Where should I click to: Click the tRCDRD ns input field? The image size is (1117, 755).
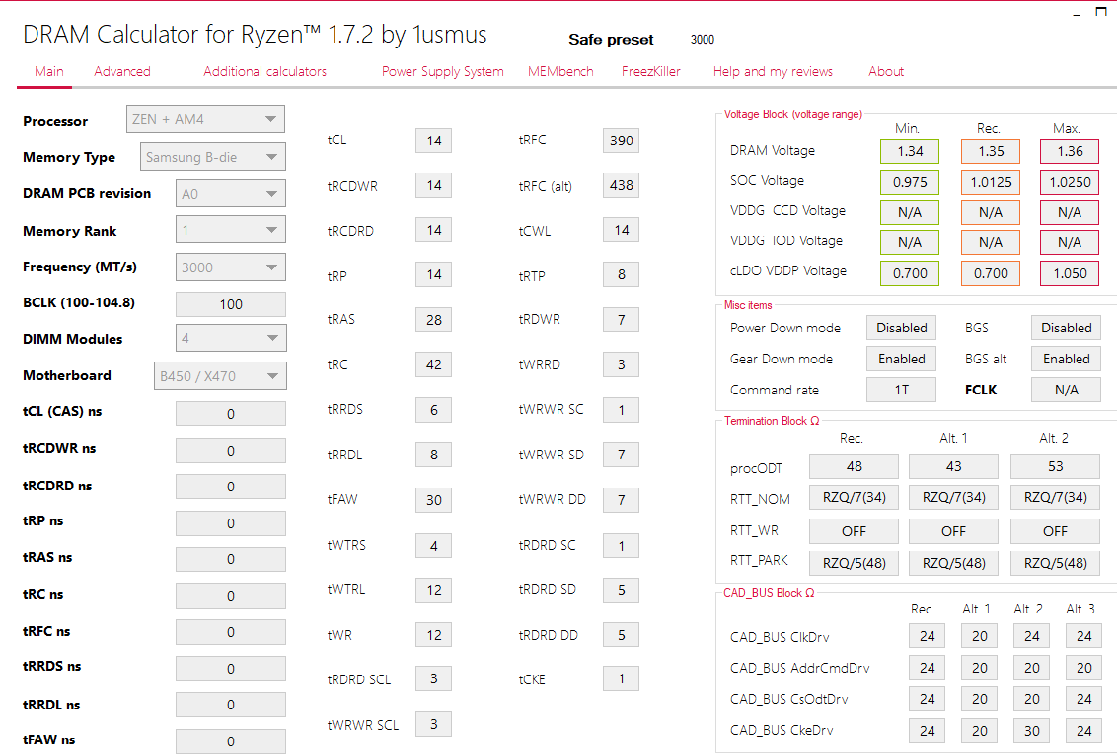(231, 486)
